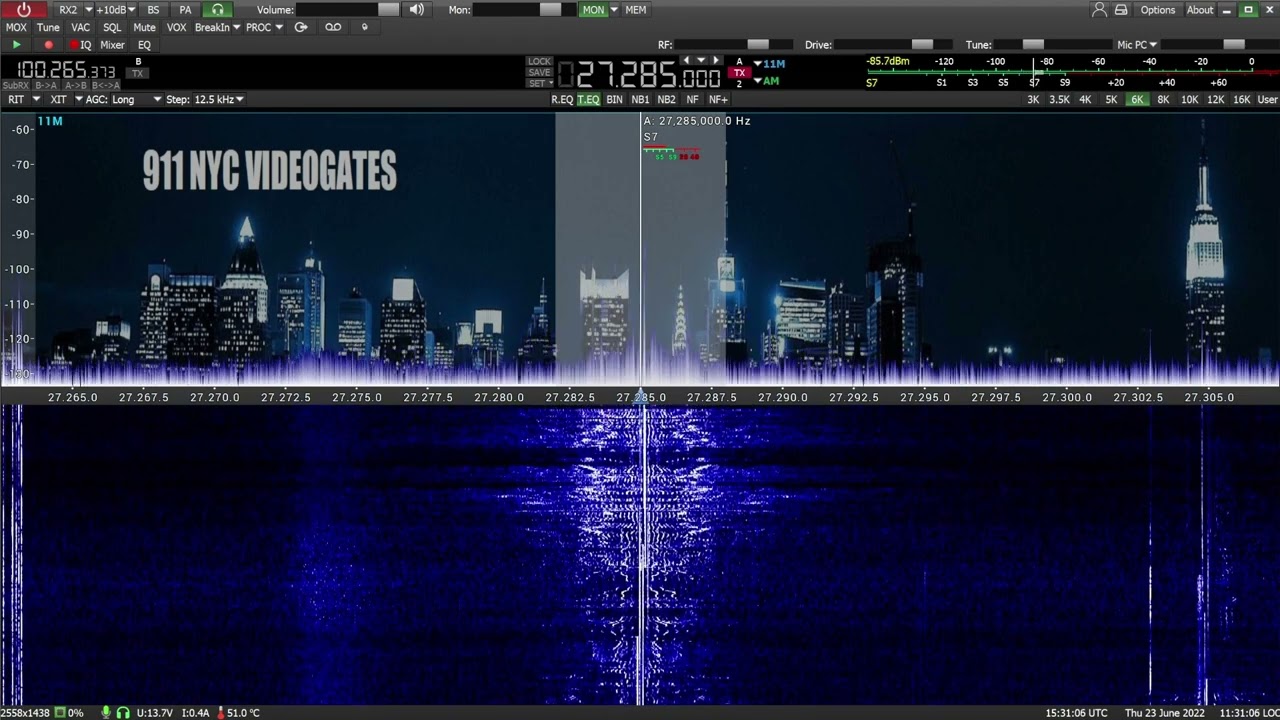Disable the T.EQ transmit equalizer
Screen dimensions: 1280x720
589,100
